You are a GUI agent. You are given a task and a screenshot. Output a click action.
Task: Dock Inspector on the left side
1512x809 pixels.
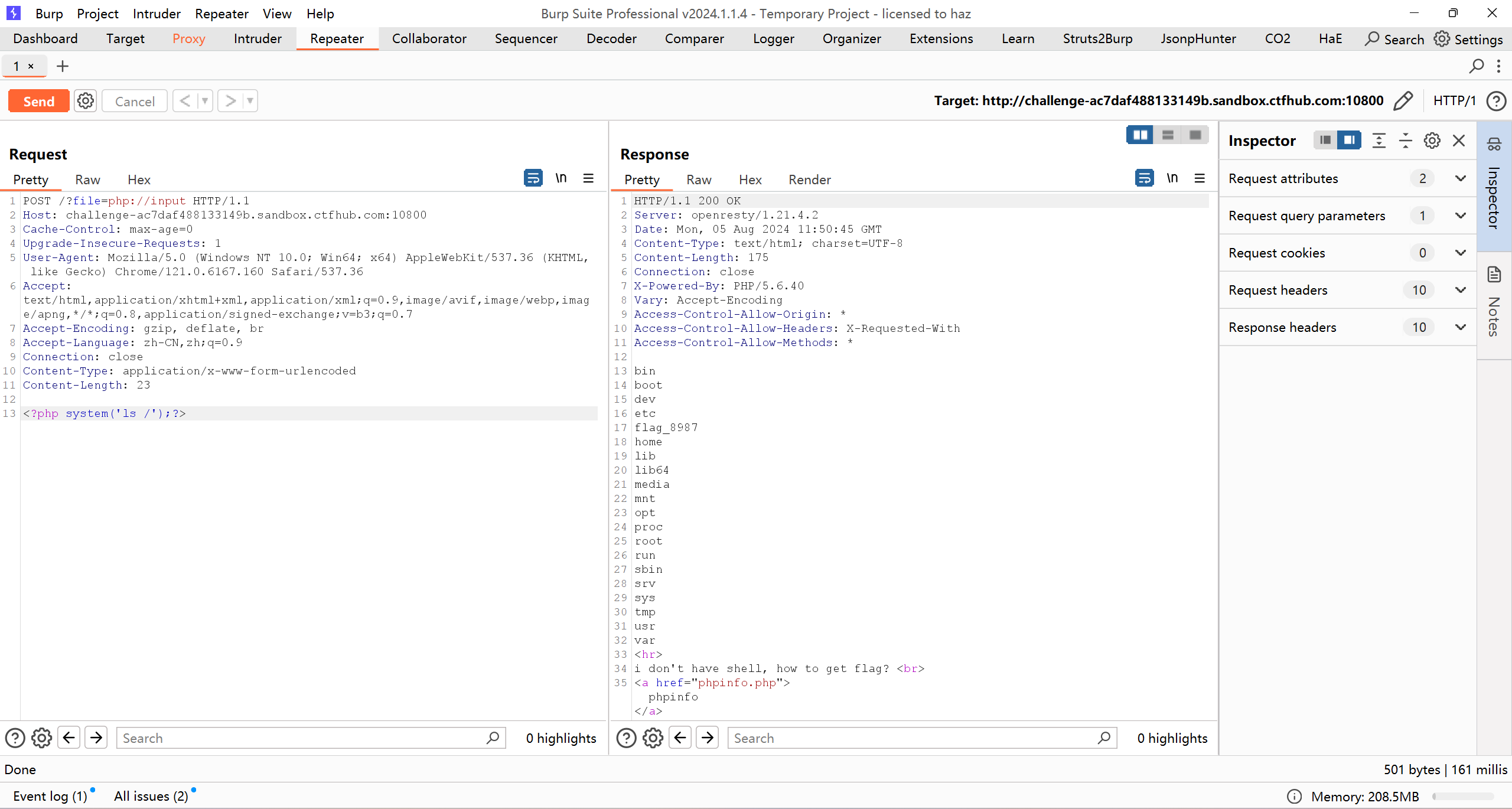(1325, 140)
